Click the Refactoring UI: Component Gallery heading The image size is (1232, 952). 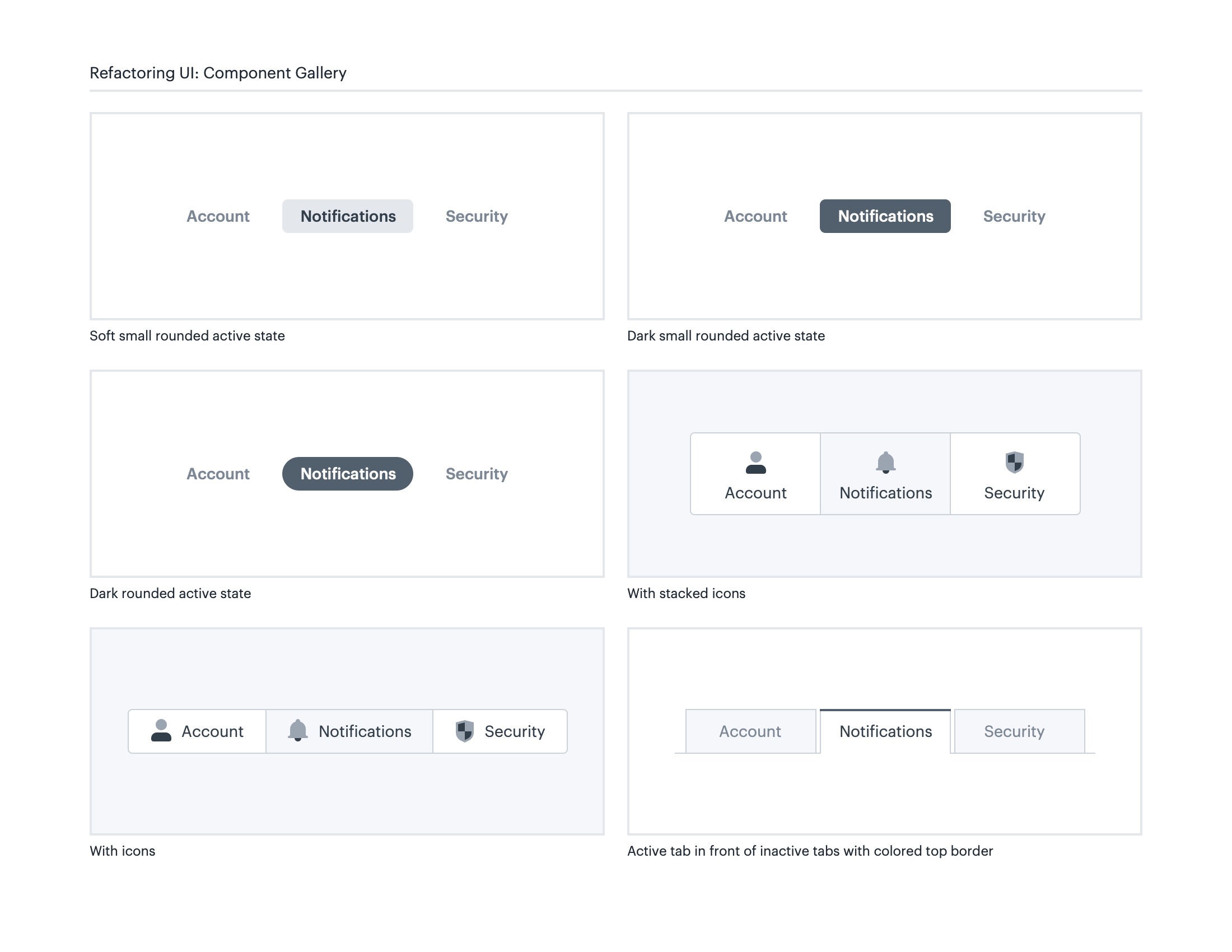(x=218, y=73)
